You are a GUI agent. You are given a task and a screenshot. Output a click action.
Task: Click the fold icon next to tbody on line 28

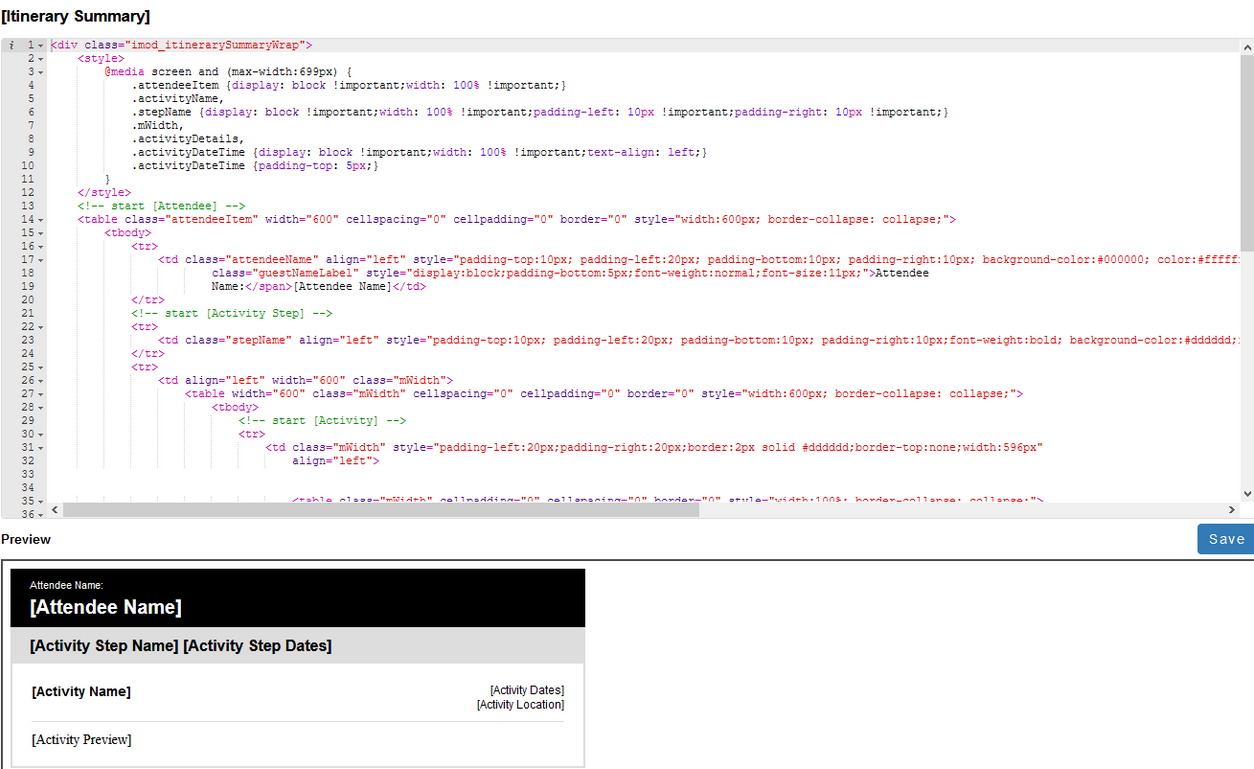[x=40, y=407]
